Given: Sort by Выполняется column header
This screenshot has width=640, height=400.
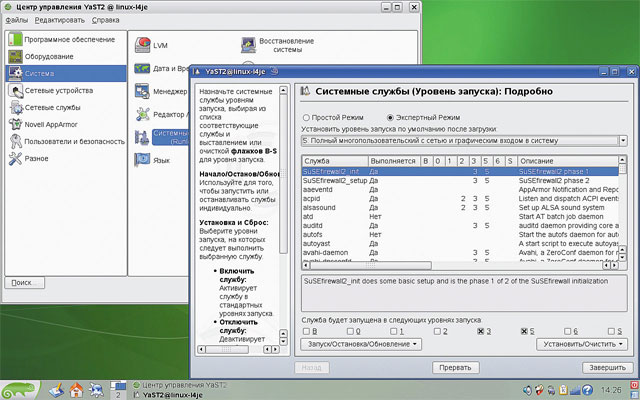Looking at the screenshot, I should [x=393, y=161].
